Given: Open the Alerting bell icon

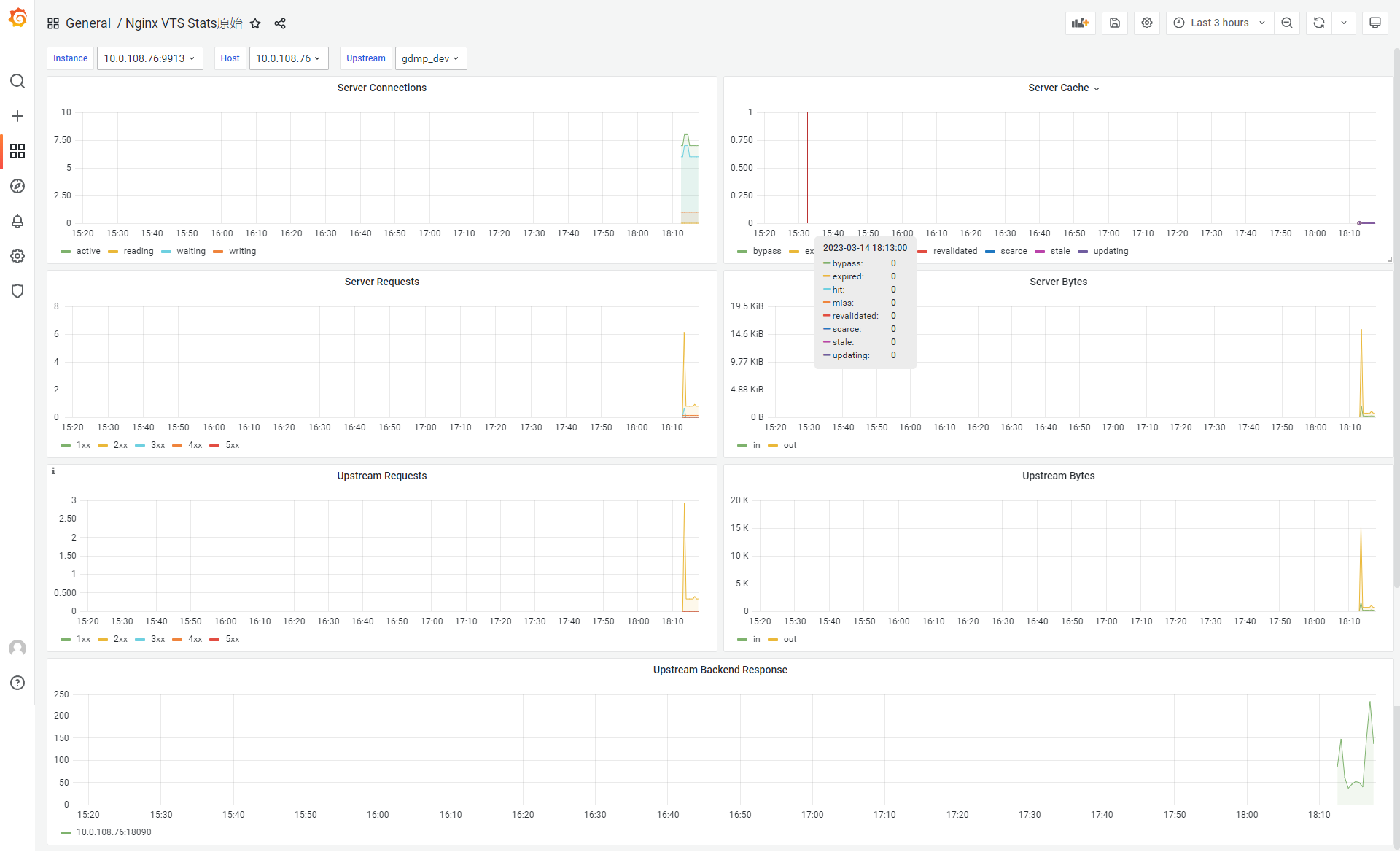Looking at the screenshot, I should pyautogui.click(x=17, y=221).
